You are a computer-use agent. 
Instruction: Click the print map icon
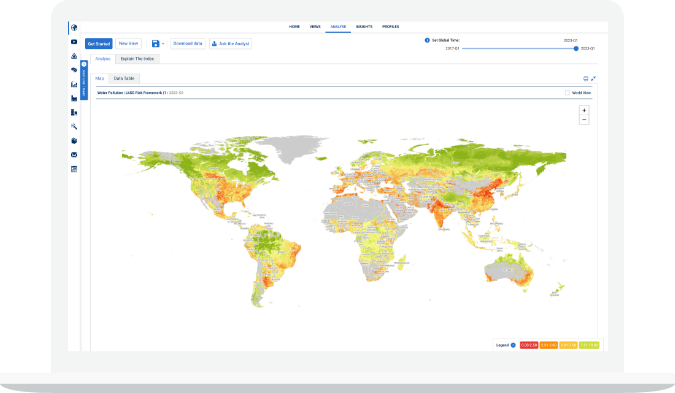coord(585,78)
